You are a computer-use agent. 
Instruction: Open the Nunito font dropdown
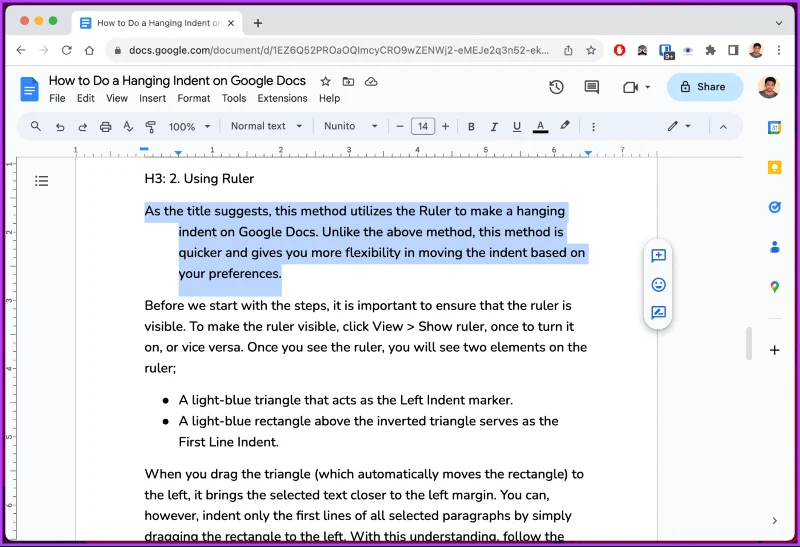tap(351, 126)
